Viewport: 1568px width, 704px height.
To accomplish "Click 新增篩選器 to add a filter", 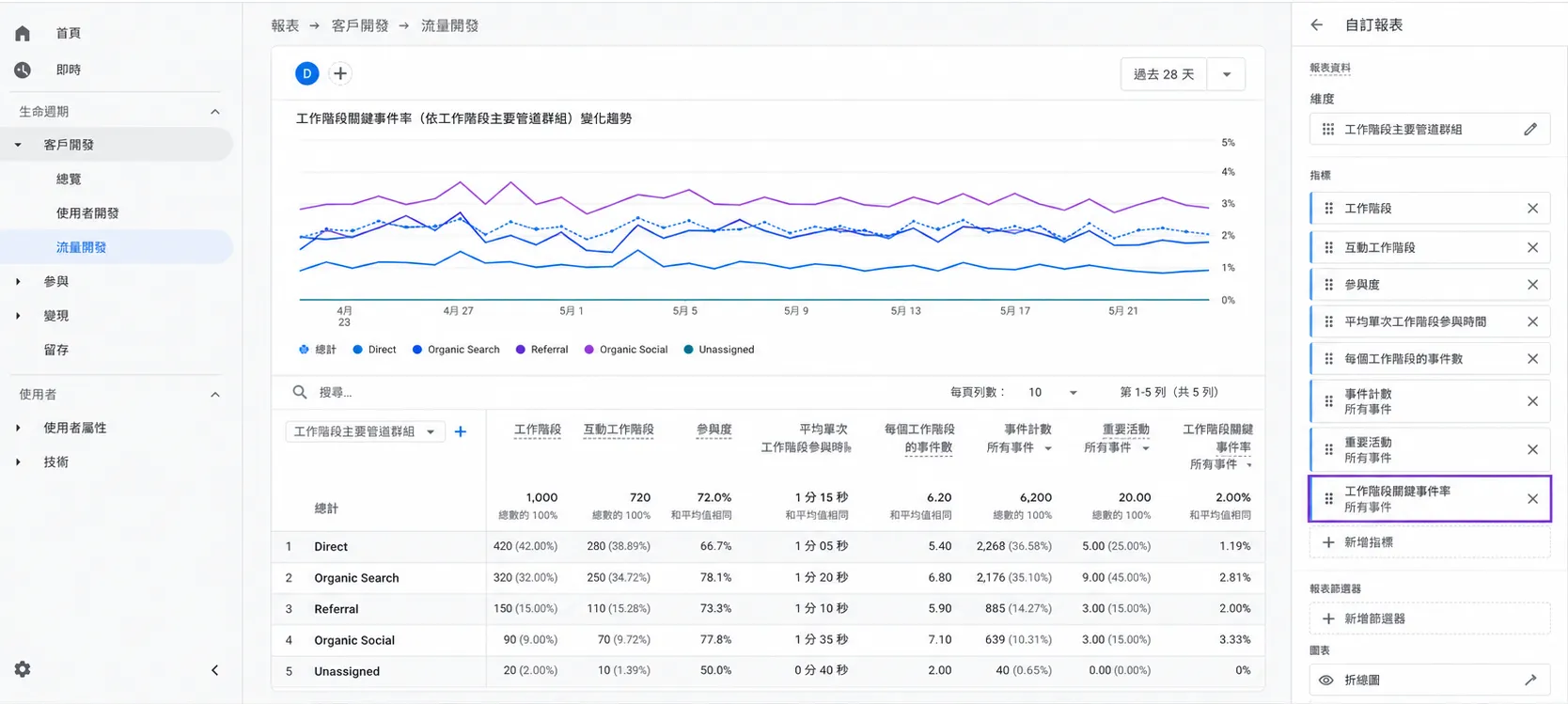I will click(x=1429, y=618).
